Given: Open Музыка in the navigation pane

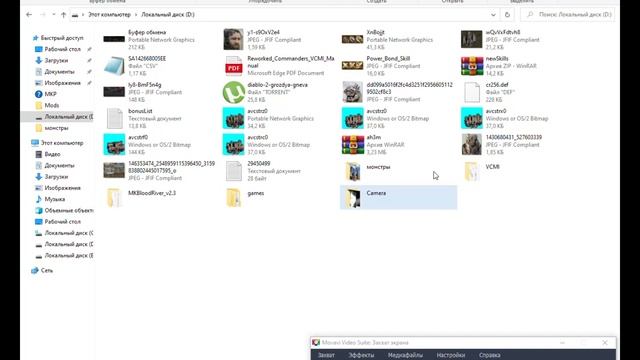Looking at the screenshot, I should click(55, 199).
